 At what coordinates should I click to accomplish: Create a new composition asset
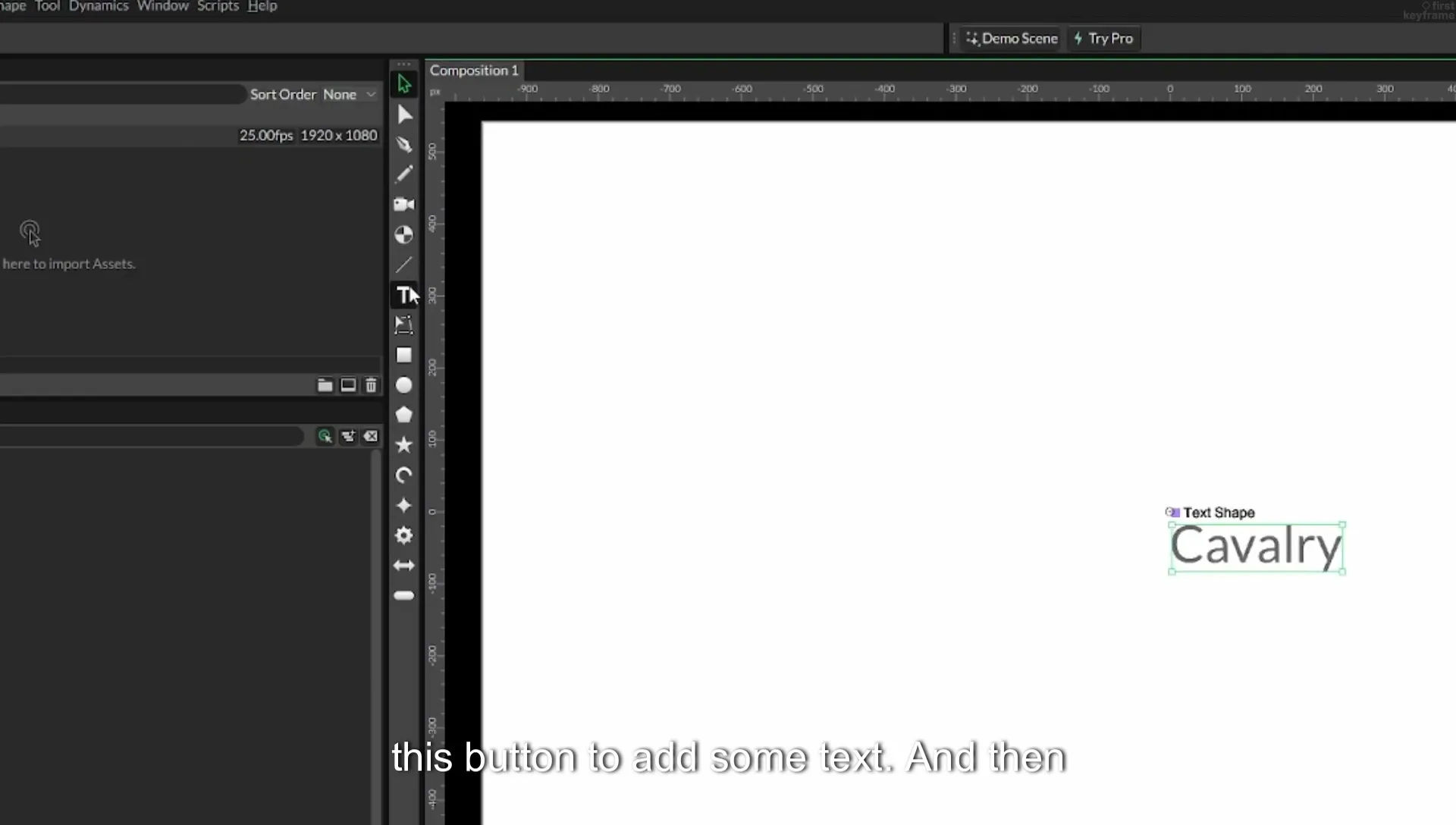(348, 385)
